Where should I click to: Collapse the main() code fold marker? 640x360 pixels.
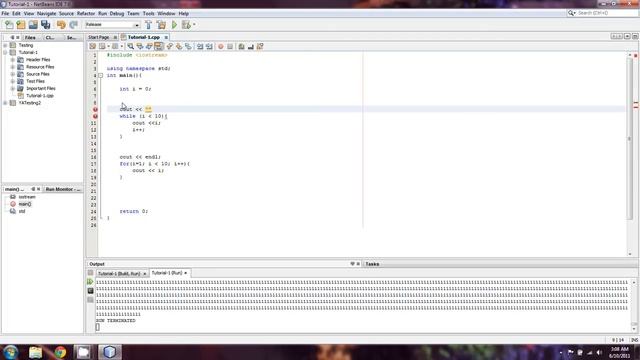(x=100, y=76)
